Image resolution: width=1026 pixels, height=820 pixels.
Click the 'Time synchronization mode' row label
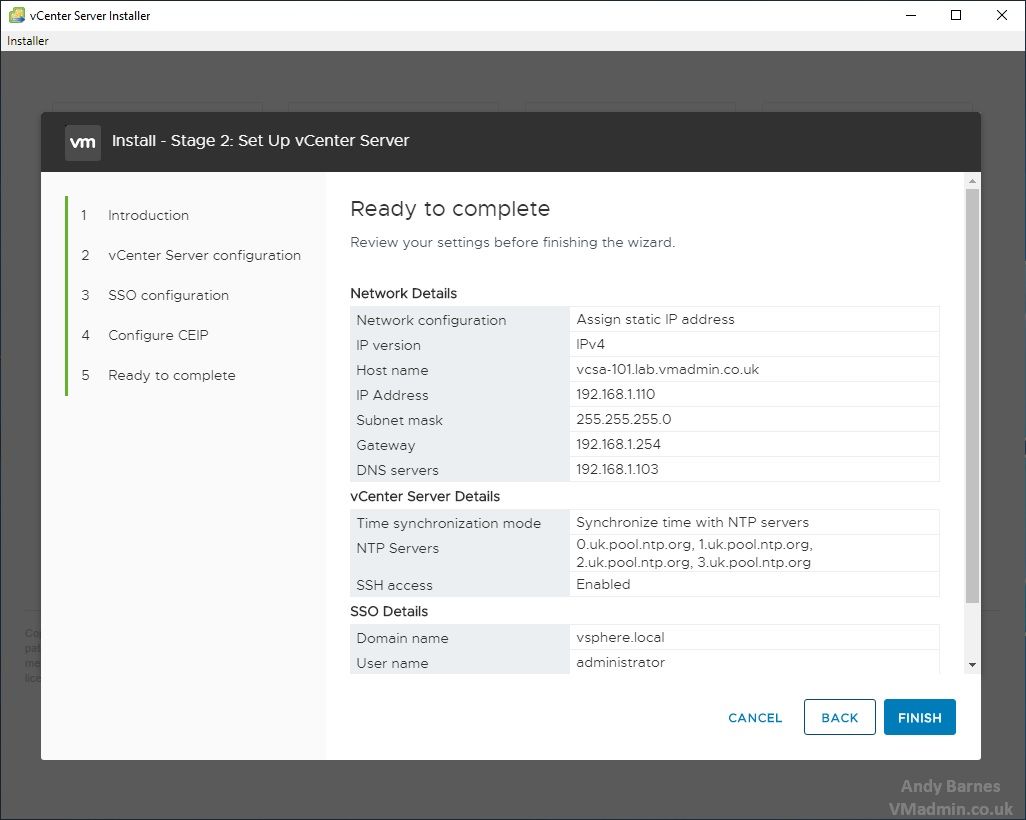coord(449,523)
